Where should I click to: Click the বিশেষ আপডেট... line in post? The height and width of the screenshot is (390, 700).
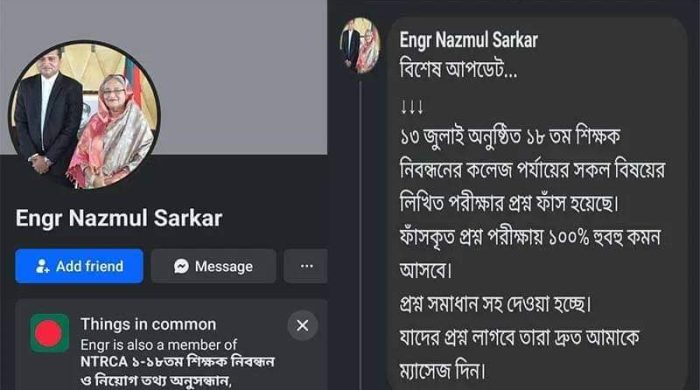(458, 70)
